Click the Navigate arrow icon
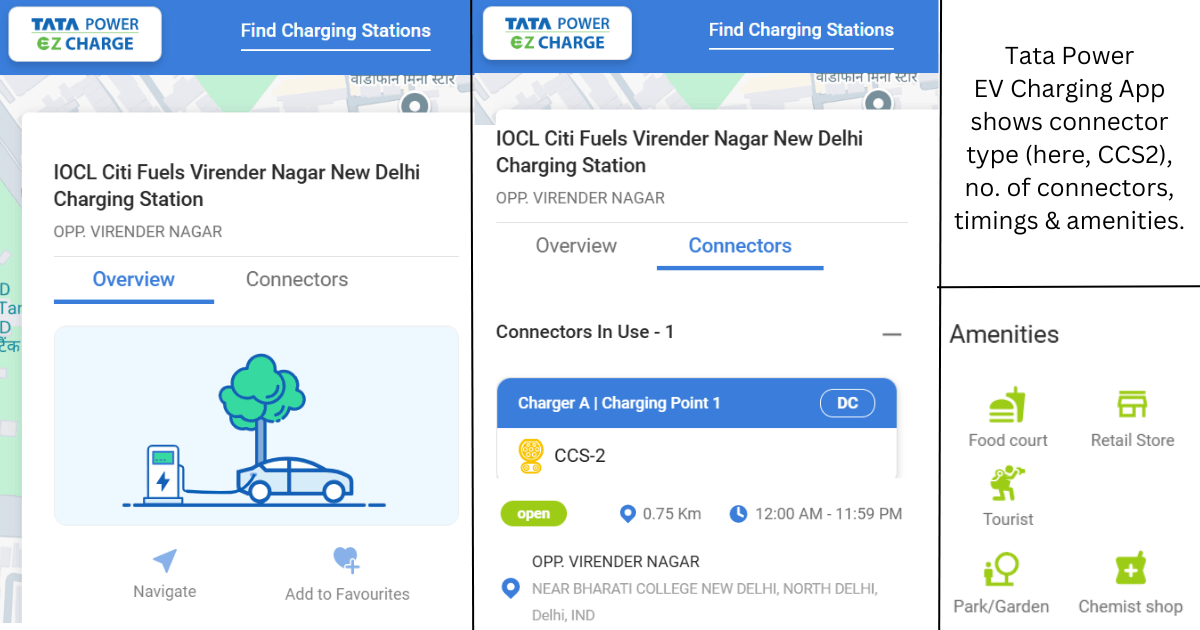 click(x=164, y=561)
